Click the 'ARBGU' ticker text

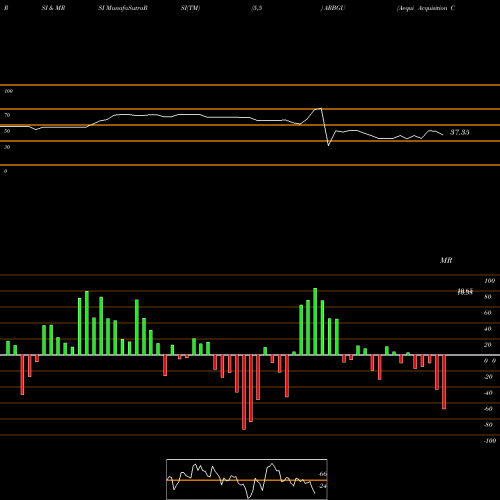coord(333,8)
